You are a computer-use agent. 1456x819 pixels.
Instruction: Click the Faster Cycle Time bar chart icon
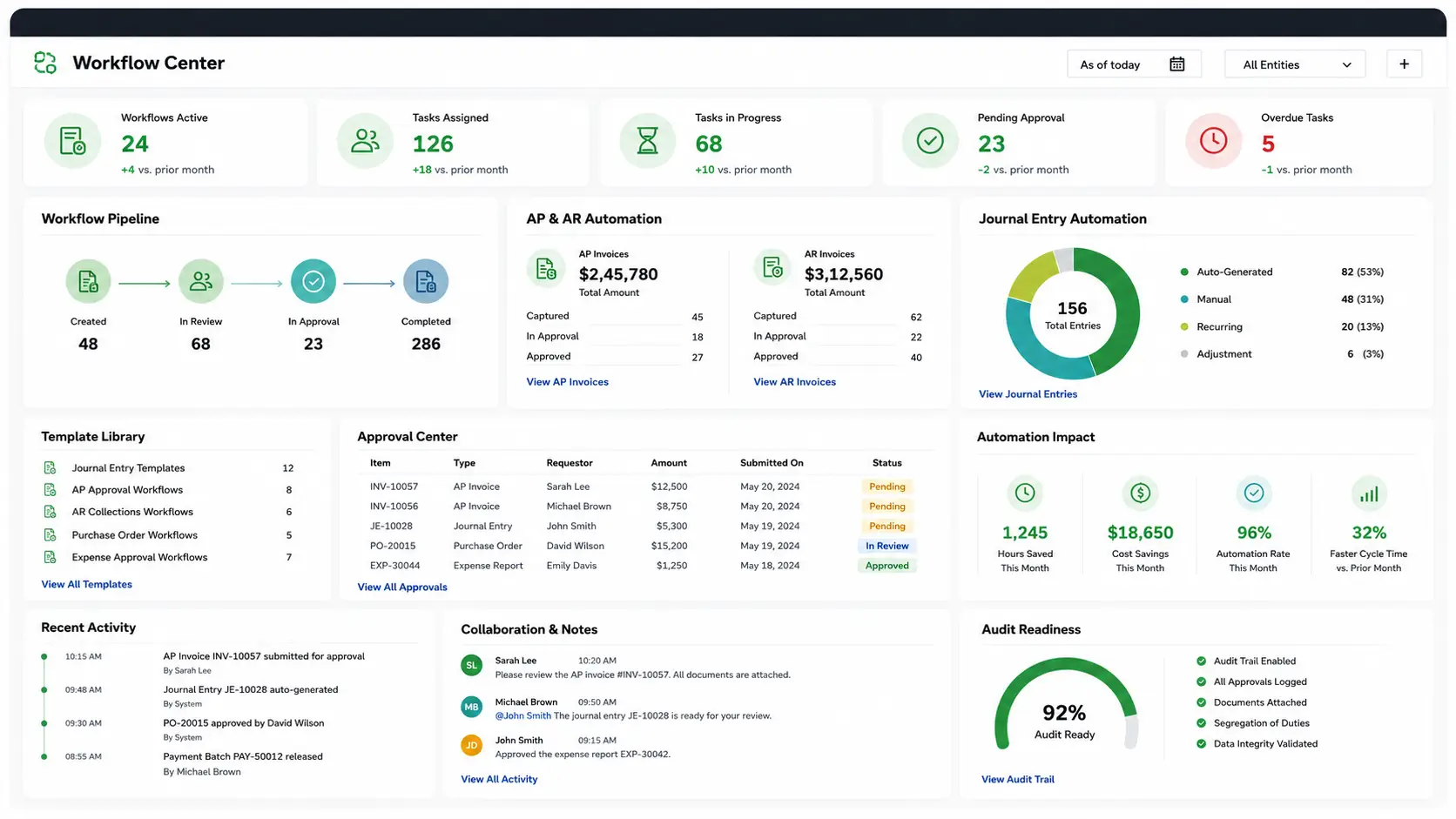[x=1369, y=493]
